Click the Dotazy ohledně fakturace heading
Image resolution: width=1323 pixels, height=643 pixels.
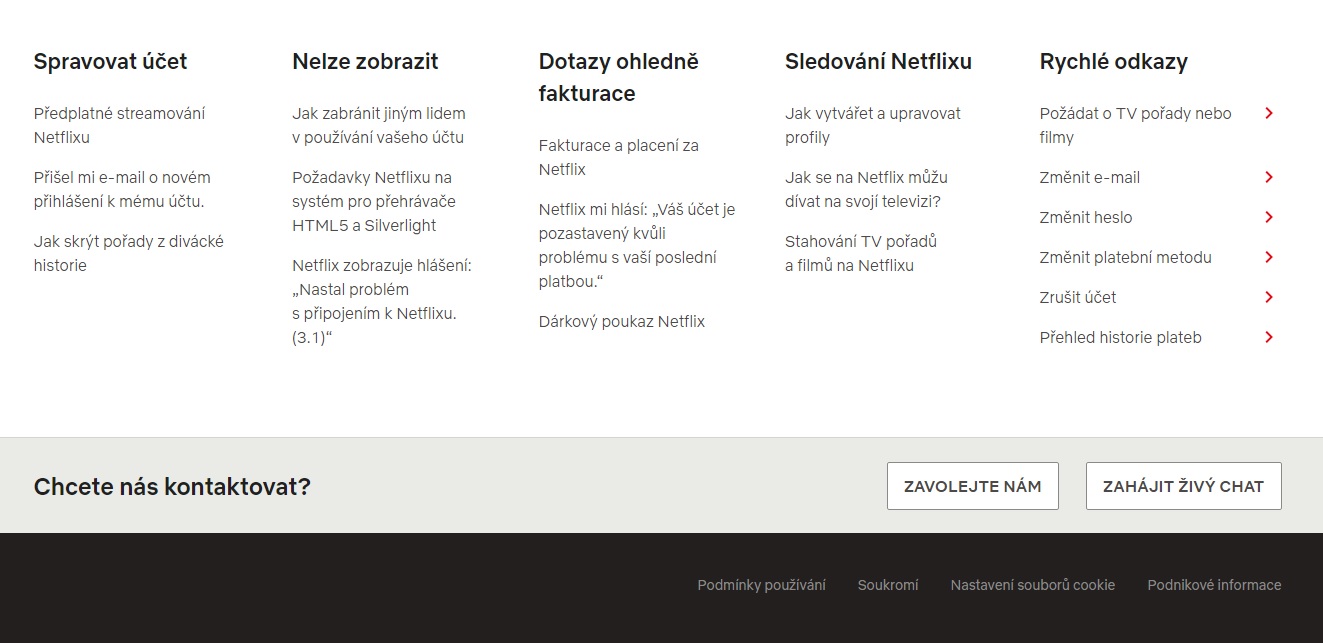619,77
